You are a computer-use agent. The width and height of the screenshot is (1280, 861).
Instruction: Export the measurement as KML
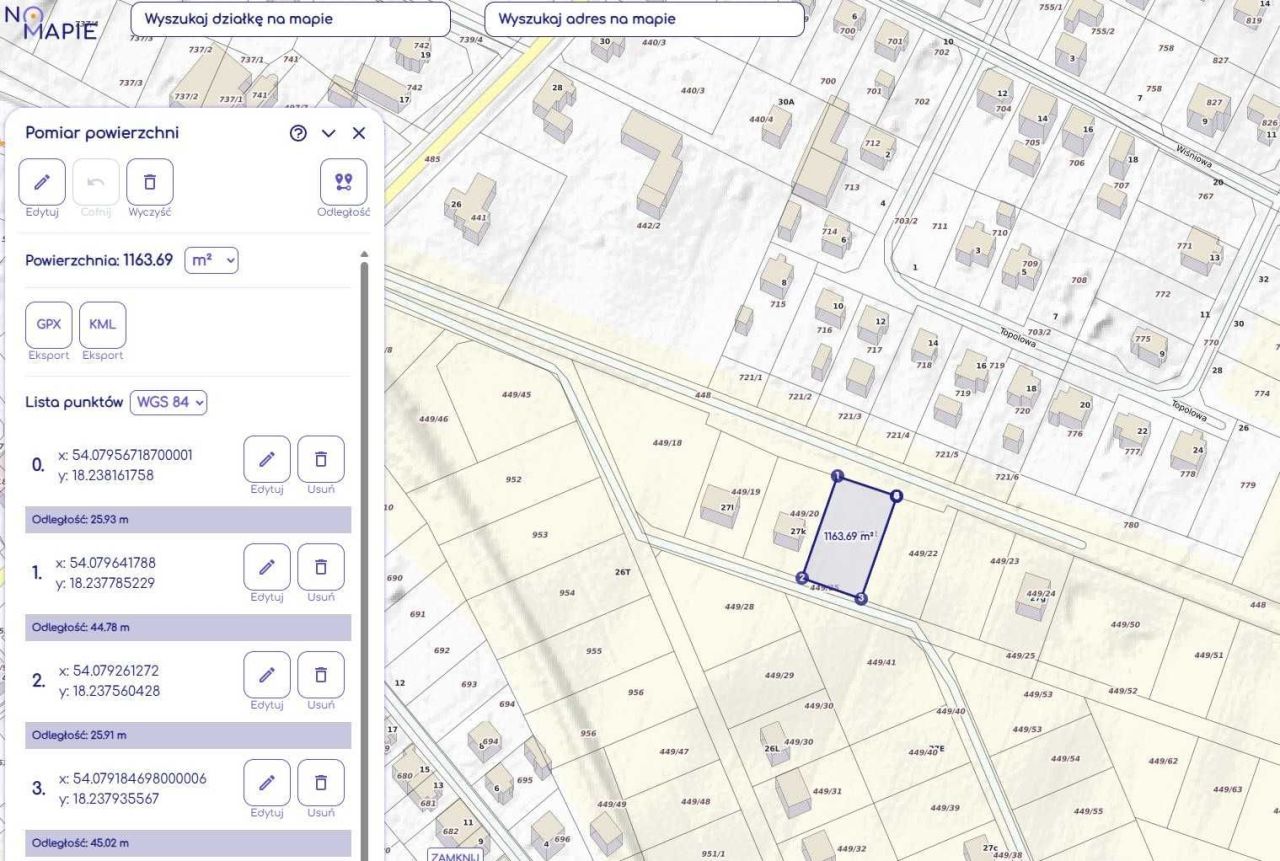[103, 325]
